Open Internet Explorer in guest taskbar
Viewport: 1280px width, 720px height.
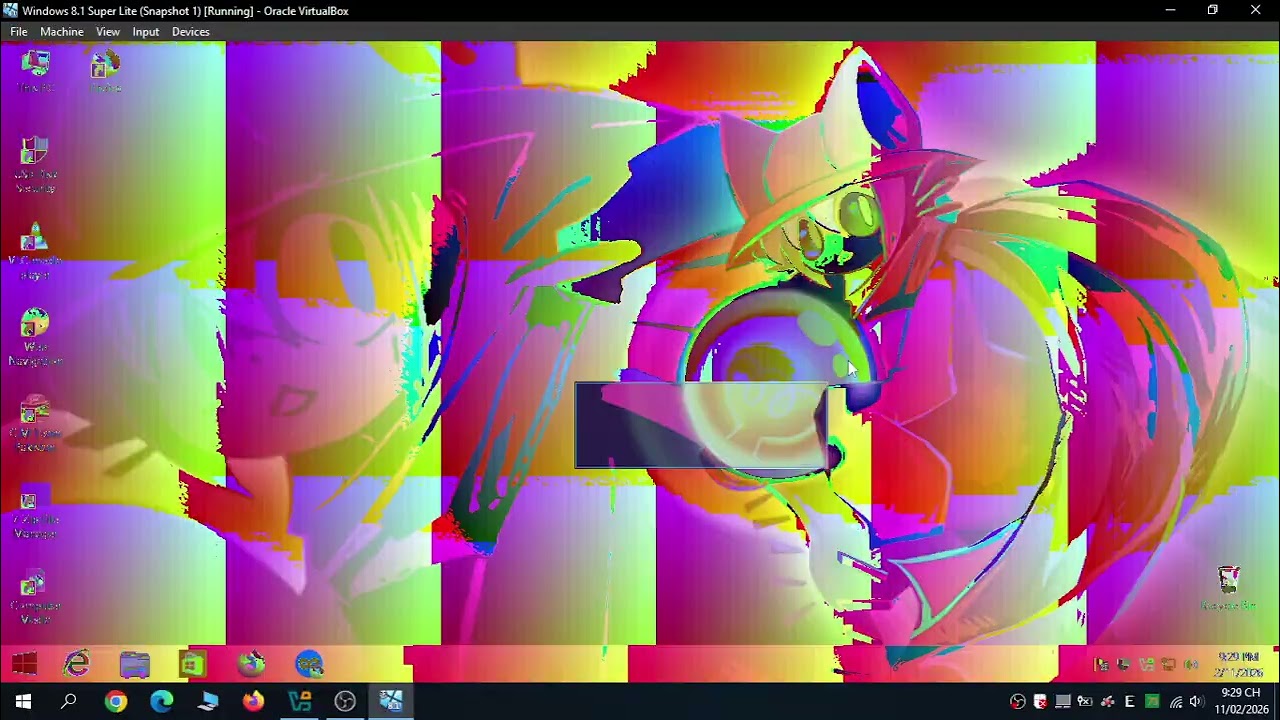click(x=77, y=664)
